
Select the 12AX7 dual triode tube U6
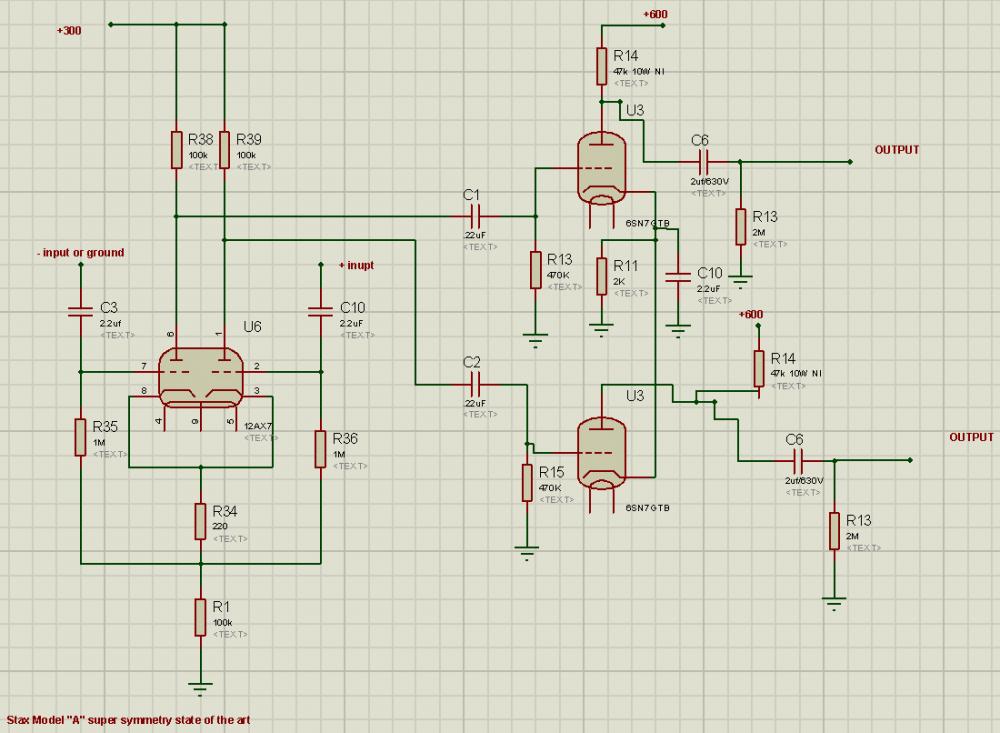coord(201,377)
